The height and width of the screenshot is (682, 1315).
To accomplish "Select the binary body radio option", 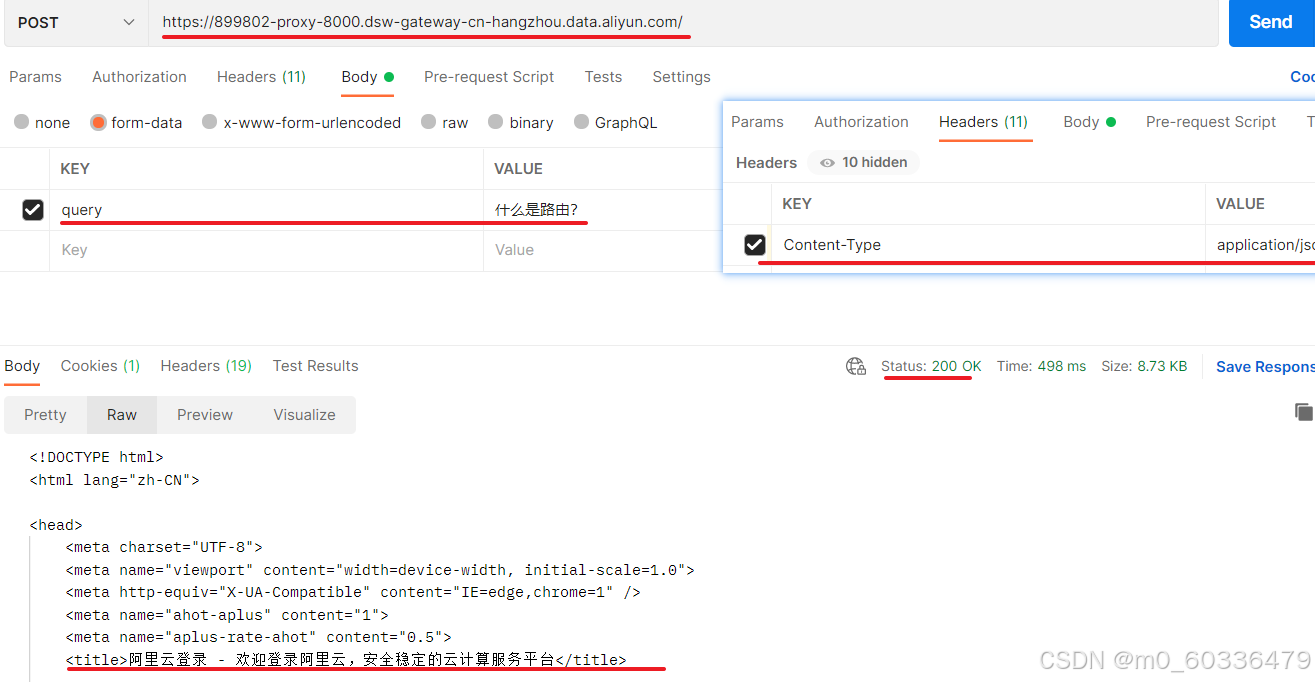I will (495, 122).
